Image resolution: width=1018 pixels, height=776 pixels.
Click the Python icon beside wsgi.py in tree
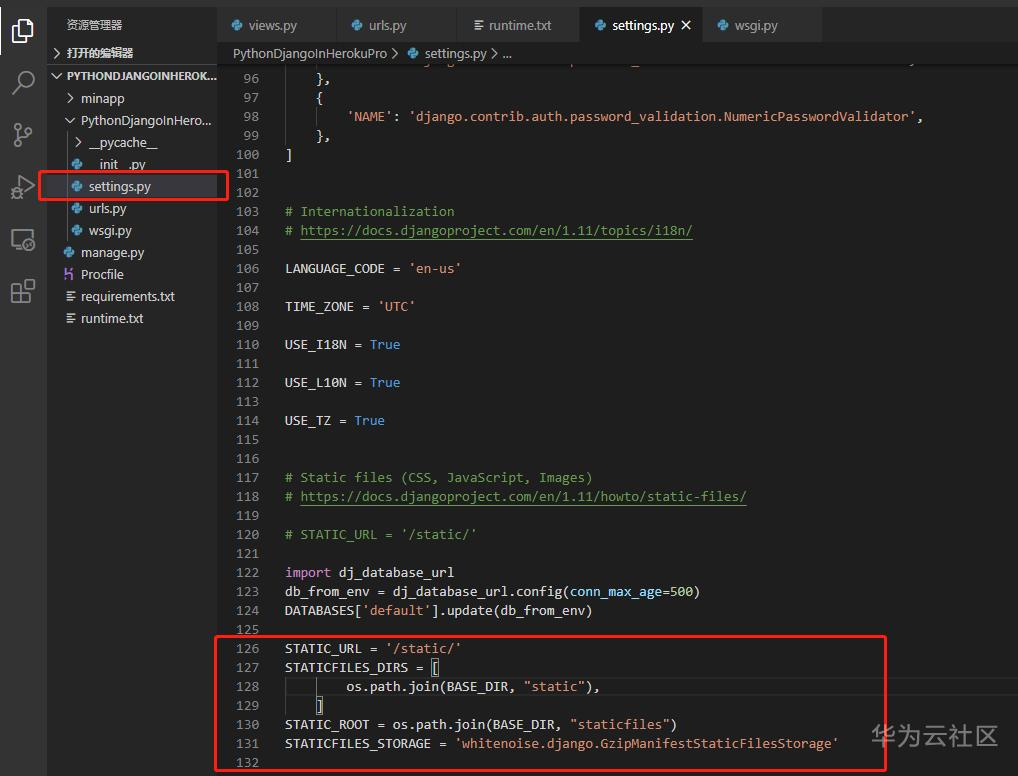(77, 231)
